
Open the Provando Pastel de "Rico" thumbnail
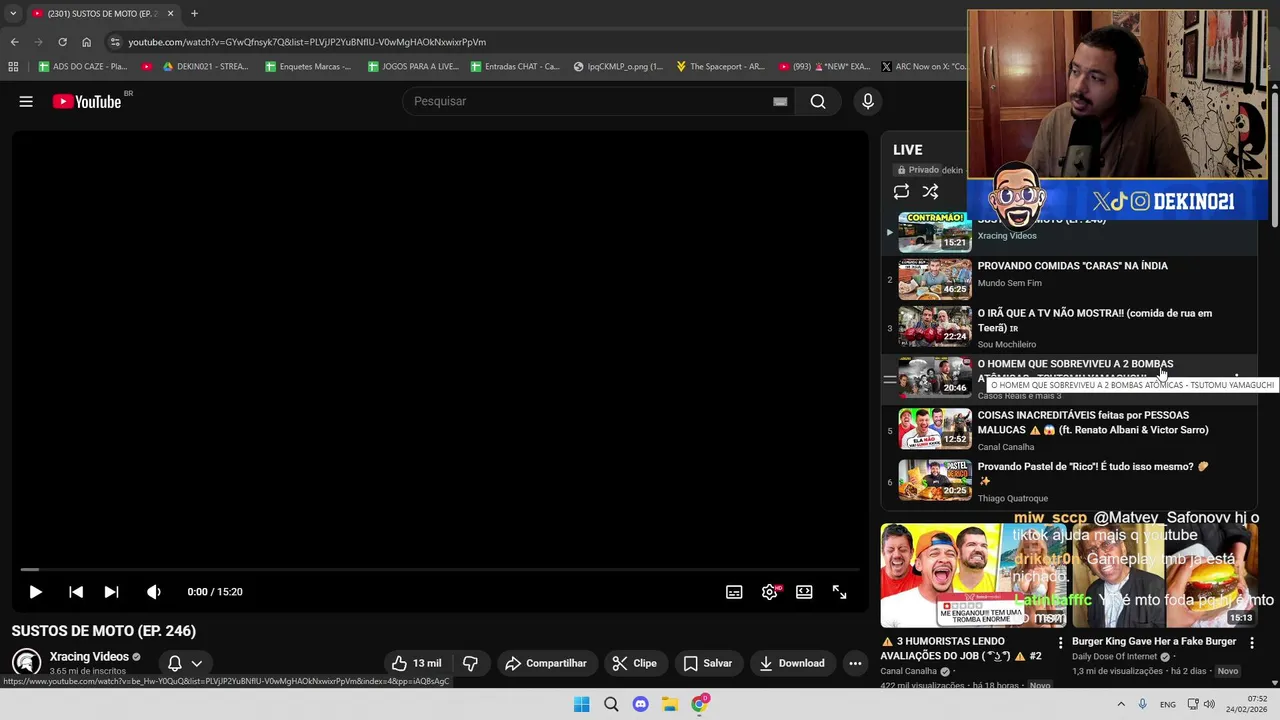coord(934,480)
